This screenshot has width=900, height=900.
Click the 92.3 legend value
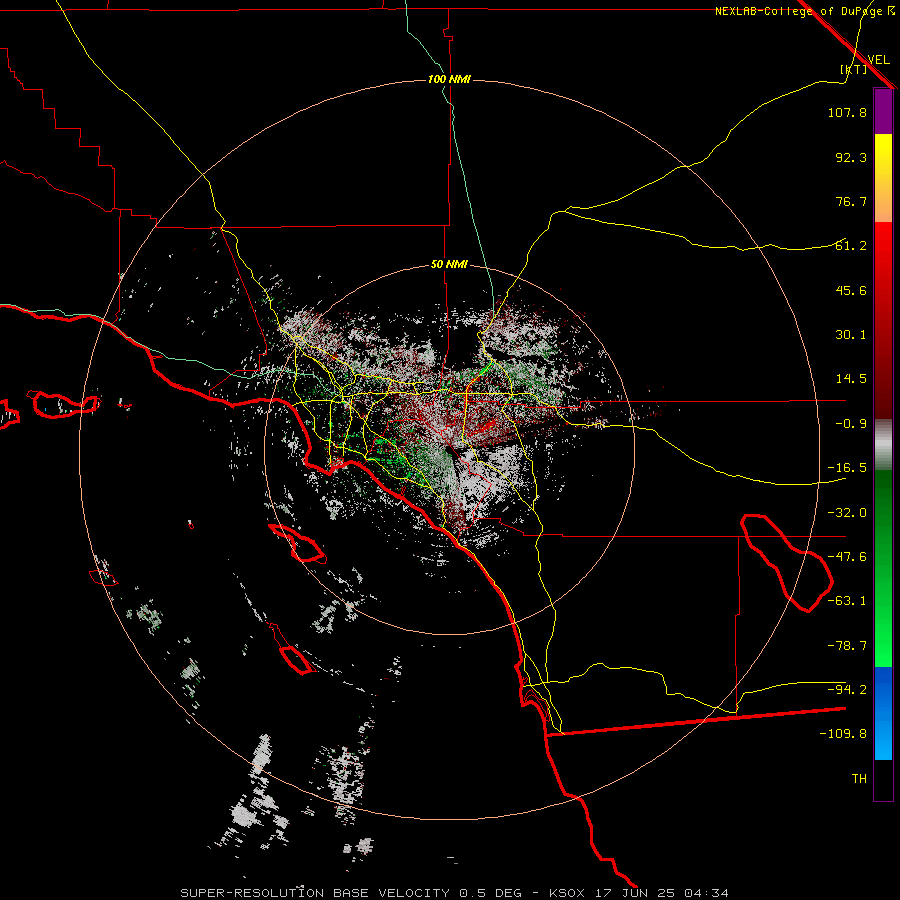851,157
